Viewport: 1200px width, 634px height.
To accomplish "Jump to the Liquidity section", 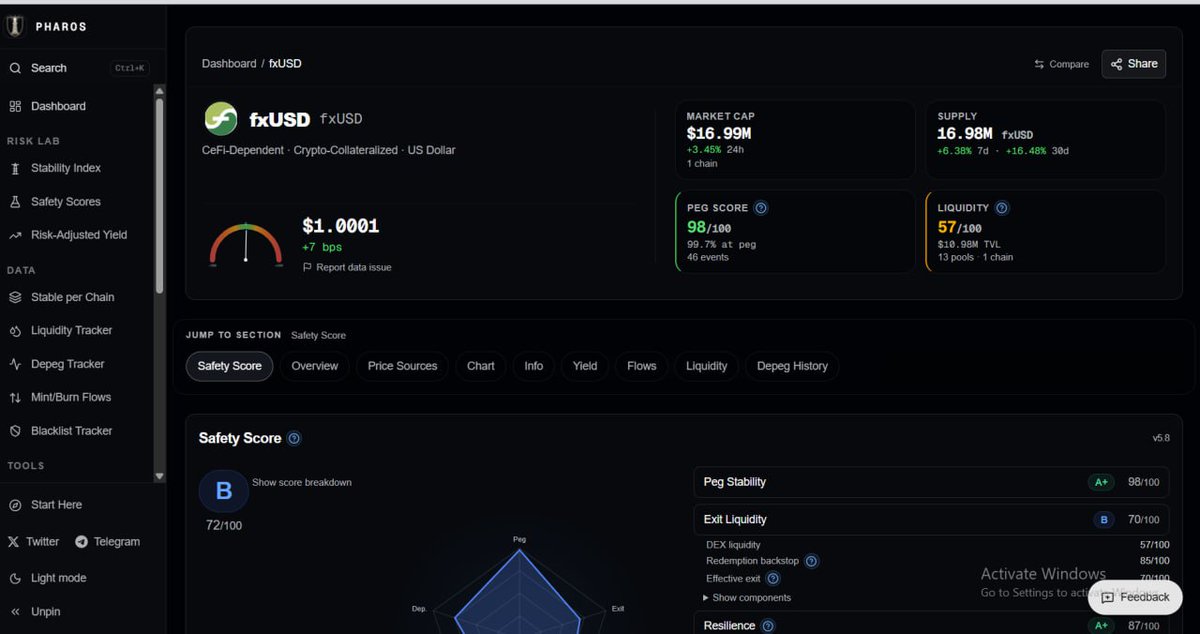I will 707,366.
